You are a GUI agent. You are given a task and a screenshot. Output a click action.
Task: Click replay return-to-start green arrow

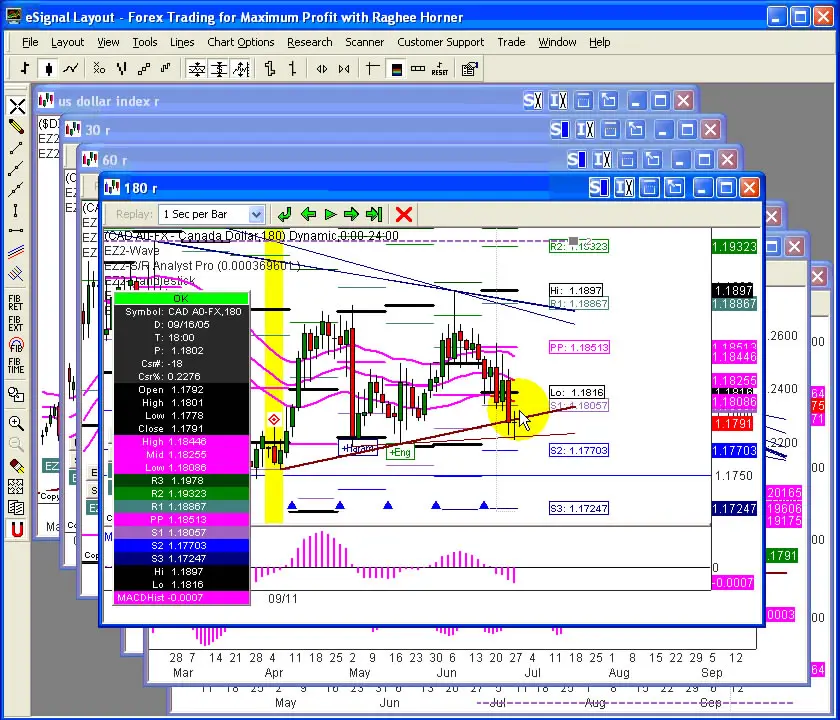click(284, 215)
